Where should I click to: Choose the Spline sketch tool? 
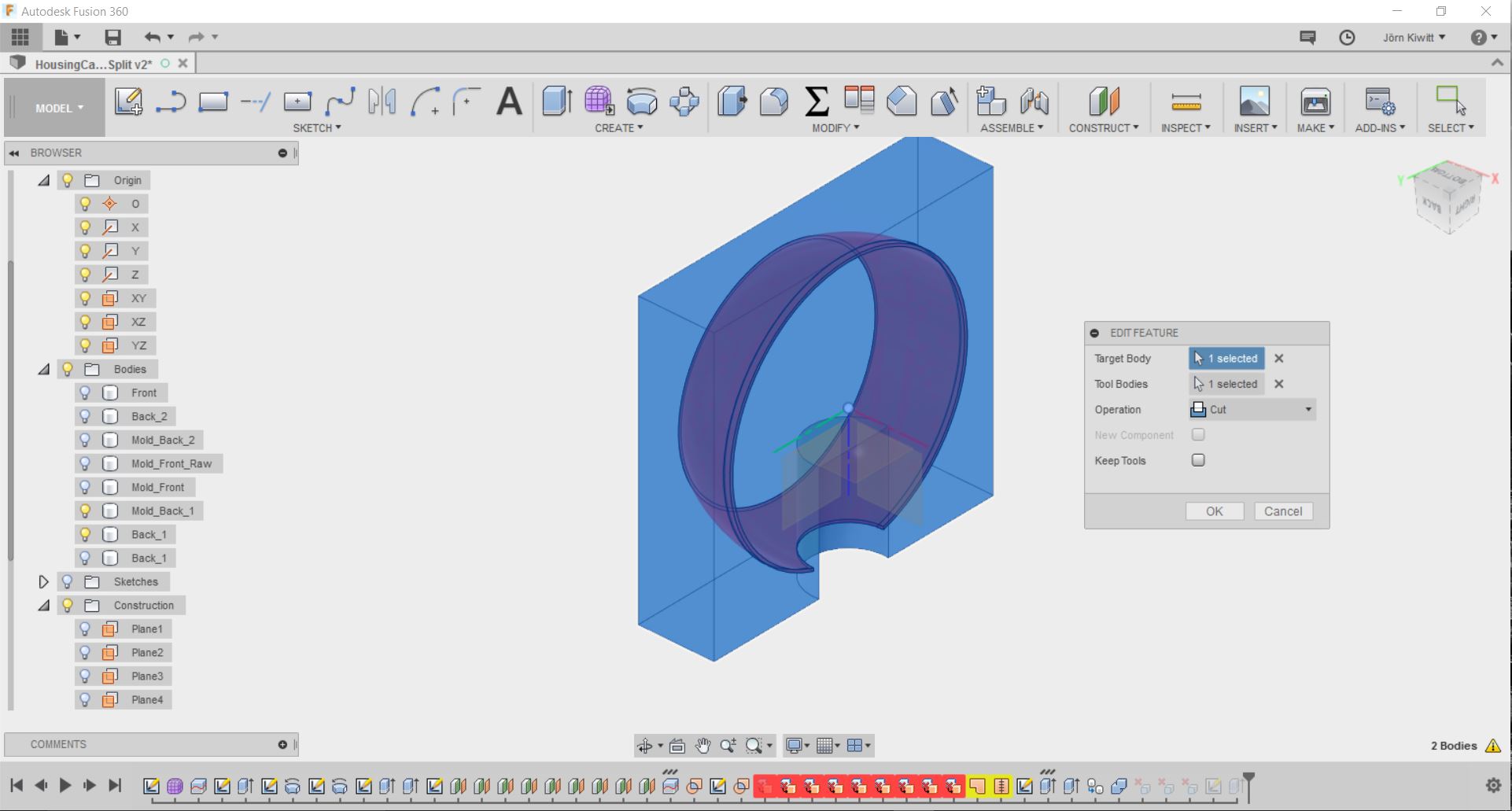point(341,101)
